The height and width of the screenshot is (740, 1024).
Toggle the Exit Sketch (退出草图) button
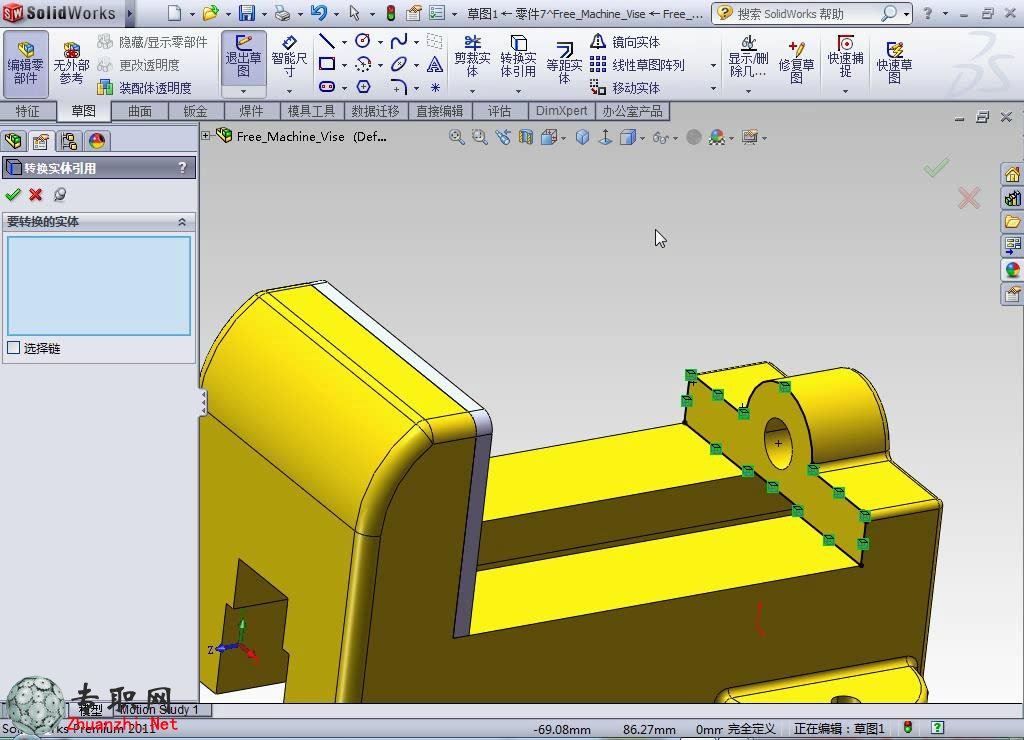coord(243,57)
